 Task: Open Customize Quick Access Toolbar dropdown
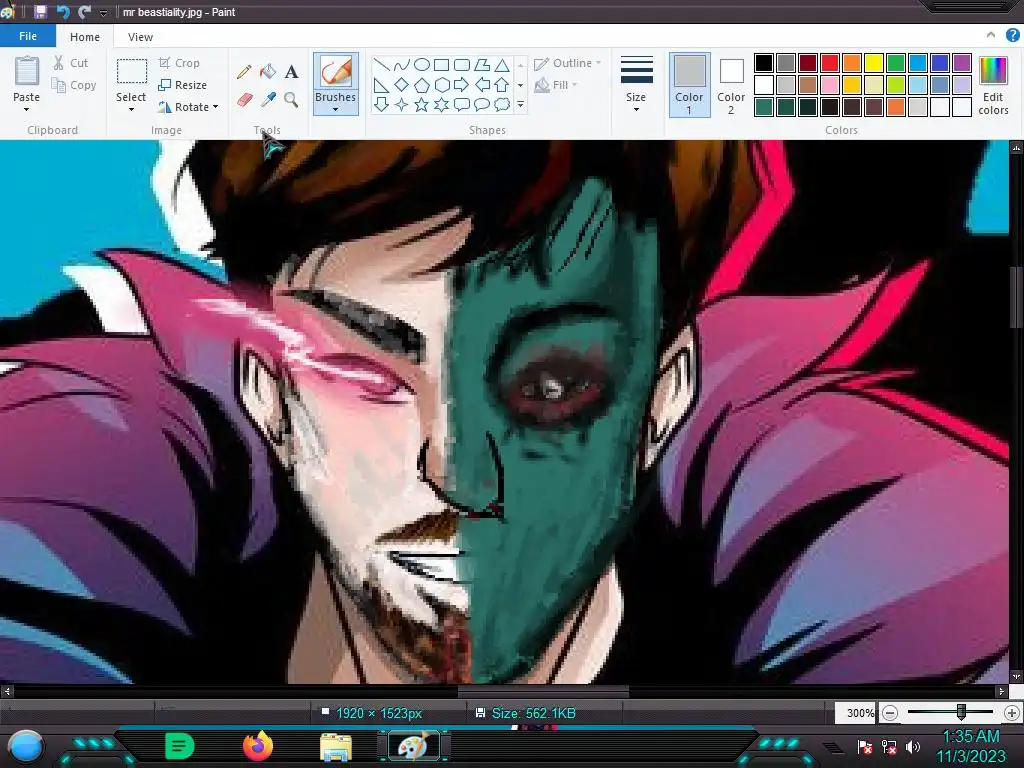[x=103, y=12]
